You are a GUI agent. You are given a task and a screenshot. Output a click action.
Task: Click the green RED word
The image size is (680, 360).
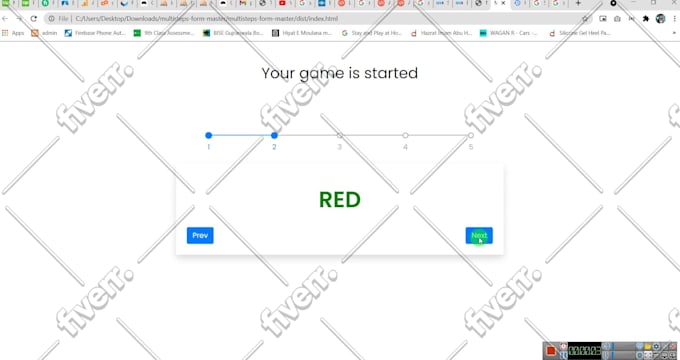point(340,200)
